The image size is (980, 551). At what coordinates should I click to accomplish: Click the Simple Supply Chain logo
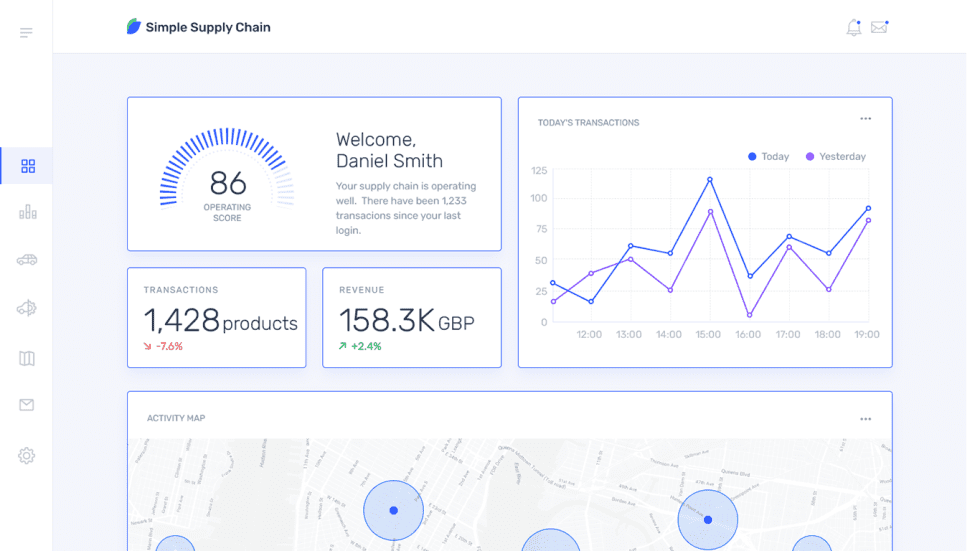coord(199,27)
